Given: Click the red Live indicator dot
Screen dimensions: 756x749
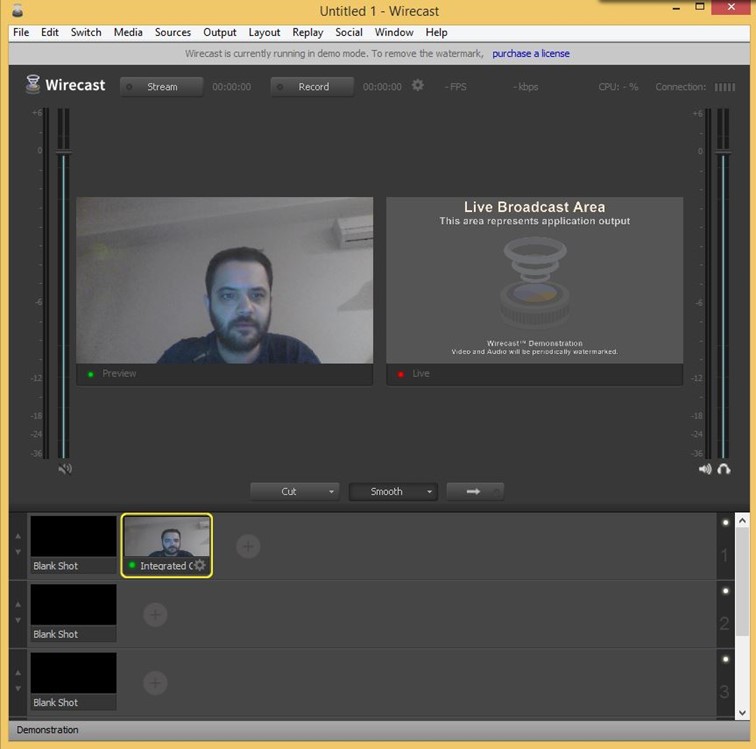Looking at the screenshot, I should [400, 374].
